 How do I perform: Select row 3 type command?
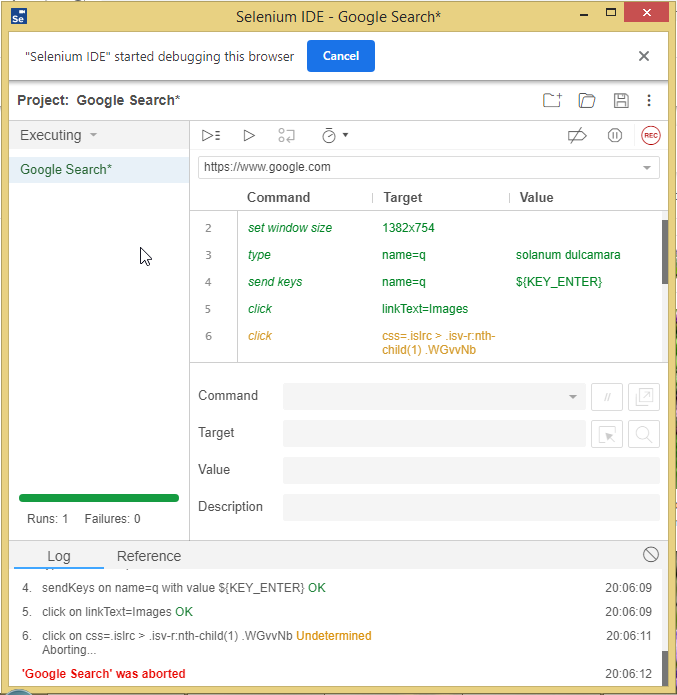(x=426, y=255)
